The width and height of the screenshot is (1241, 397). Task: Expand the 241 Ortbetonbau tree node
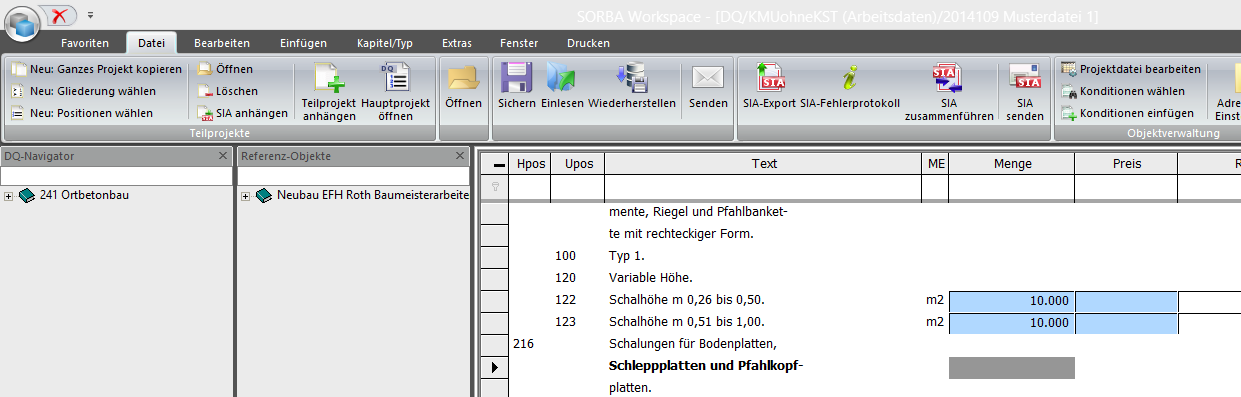coord(8,195)
